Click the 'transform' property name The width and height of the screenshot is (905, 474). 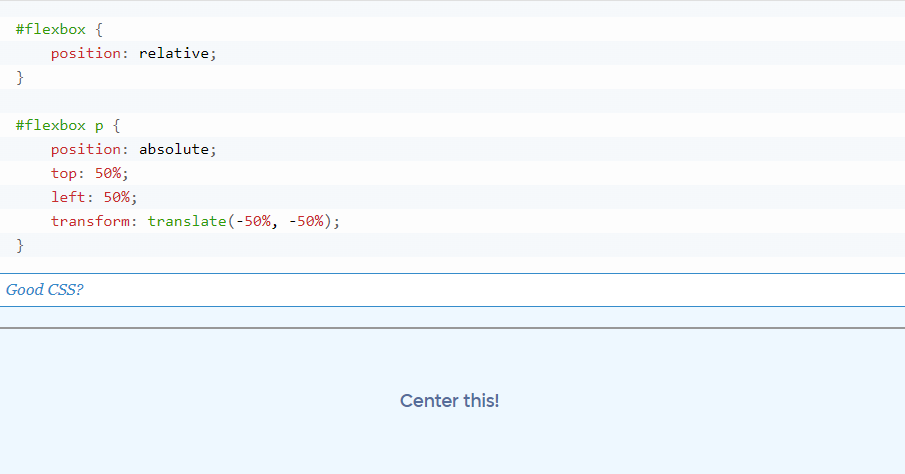coord(90,221)
